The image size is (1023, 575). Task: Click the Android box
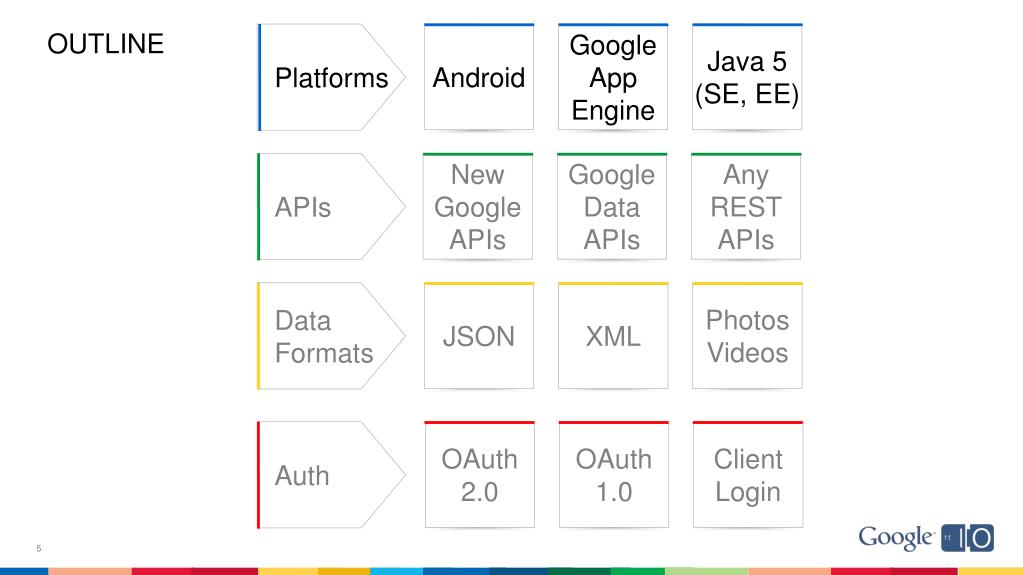click(x=479, y=77)
